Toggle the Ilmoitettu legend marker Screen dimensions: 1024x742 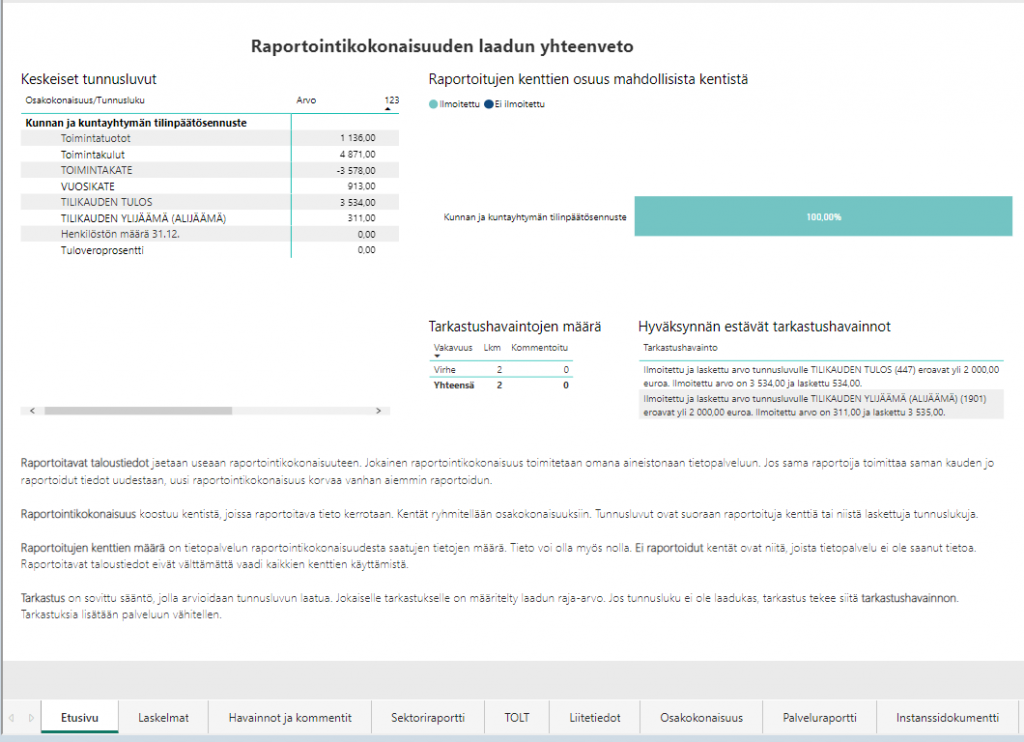pyautogui.click(x=433, y=104)
